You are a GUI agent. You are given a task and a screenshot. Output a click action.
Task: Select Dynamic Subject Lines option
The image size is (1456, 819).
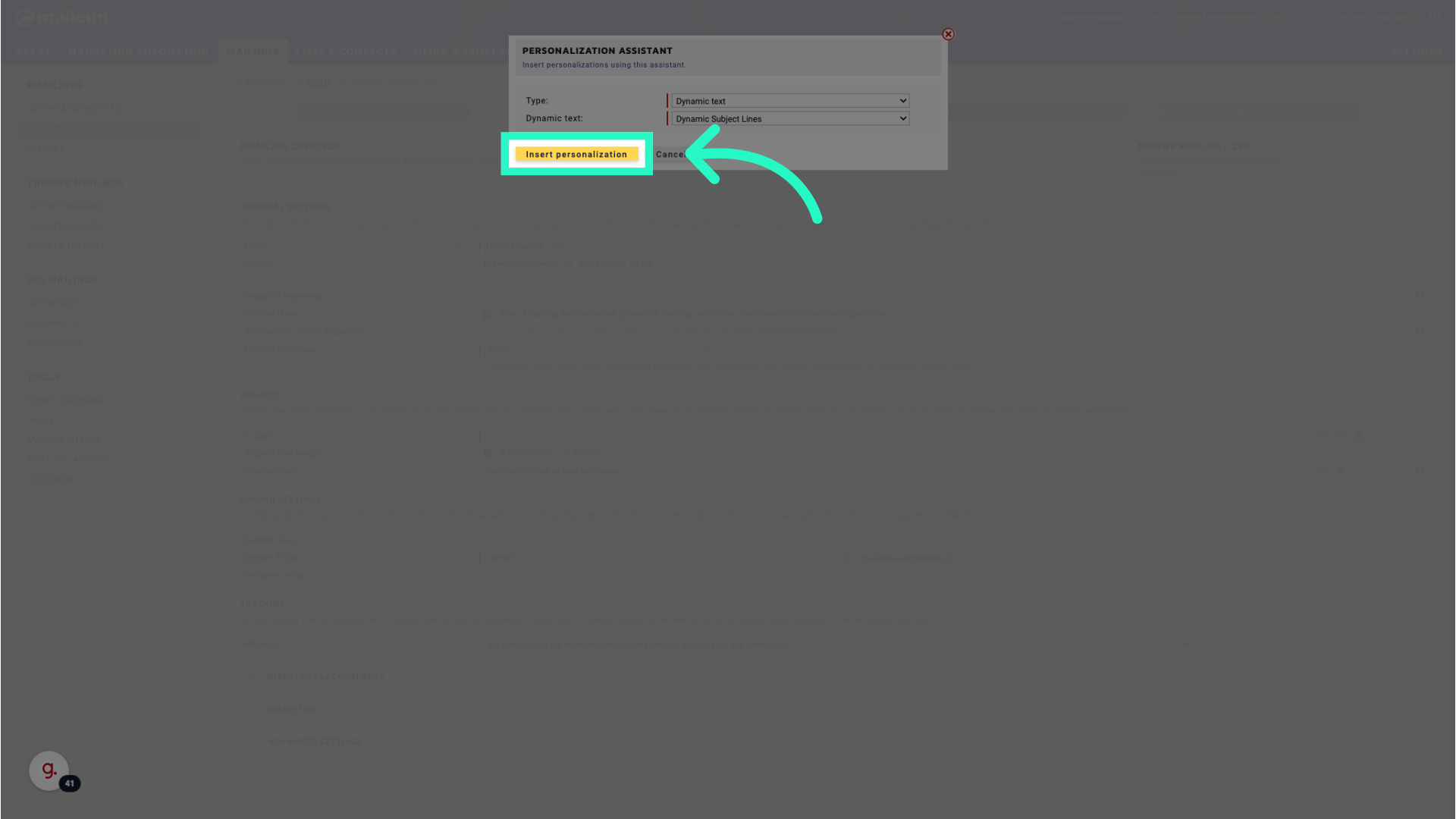(x=789, y=118)
